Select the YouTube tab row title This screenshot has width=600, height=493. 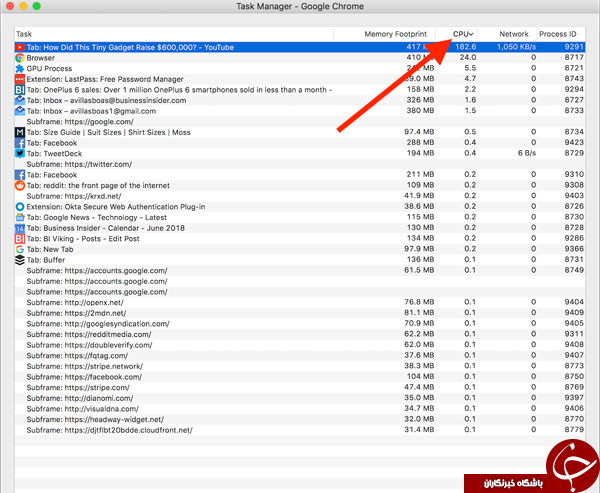(130, 47)
